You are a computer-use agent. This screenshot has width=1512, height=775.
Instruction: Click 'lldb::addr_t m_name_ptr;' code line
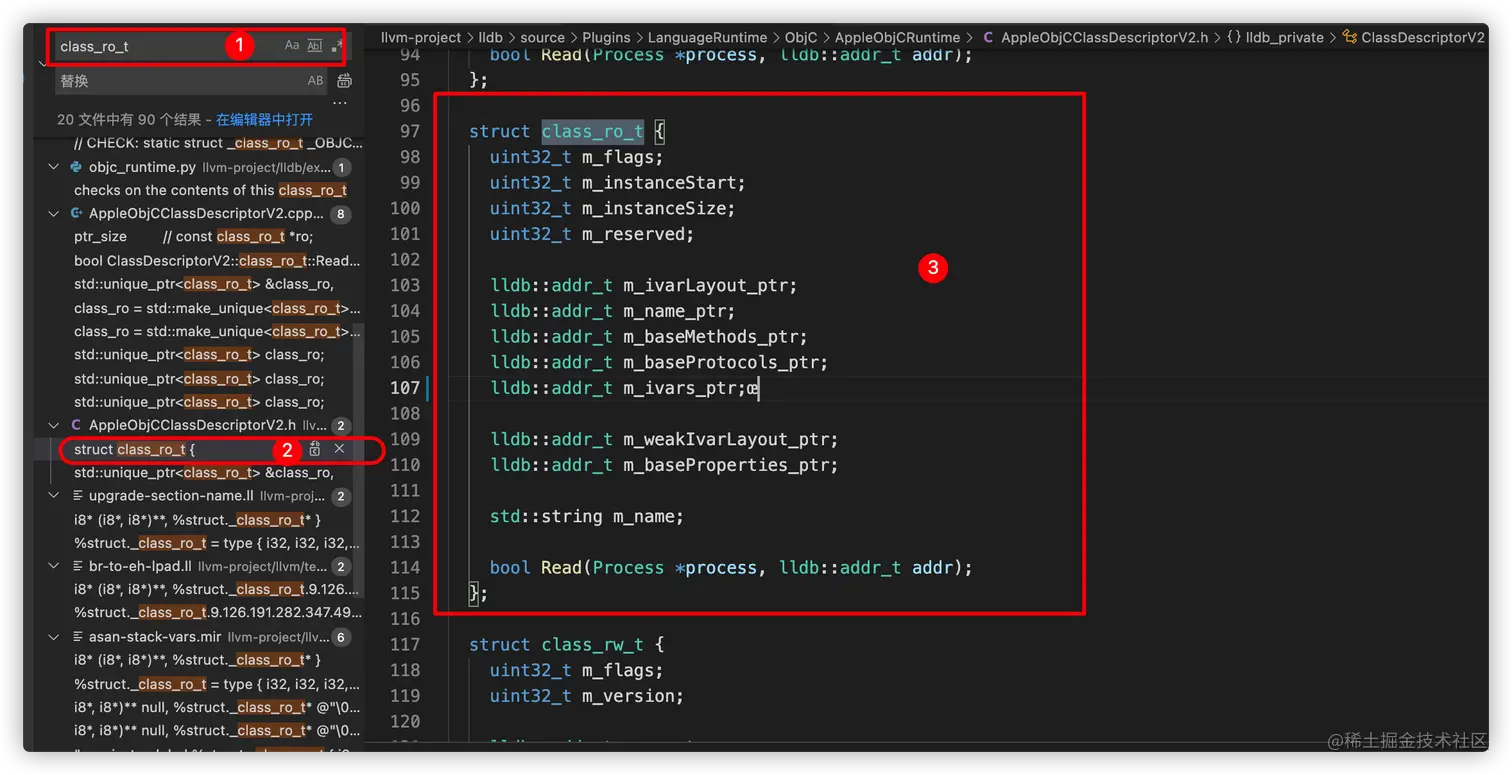click(x=612, y=311)
